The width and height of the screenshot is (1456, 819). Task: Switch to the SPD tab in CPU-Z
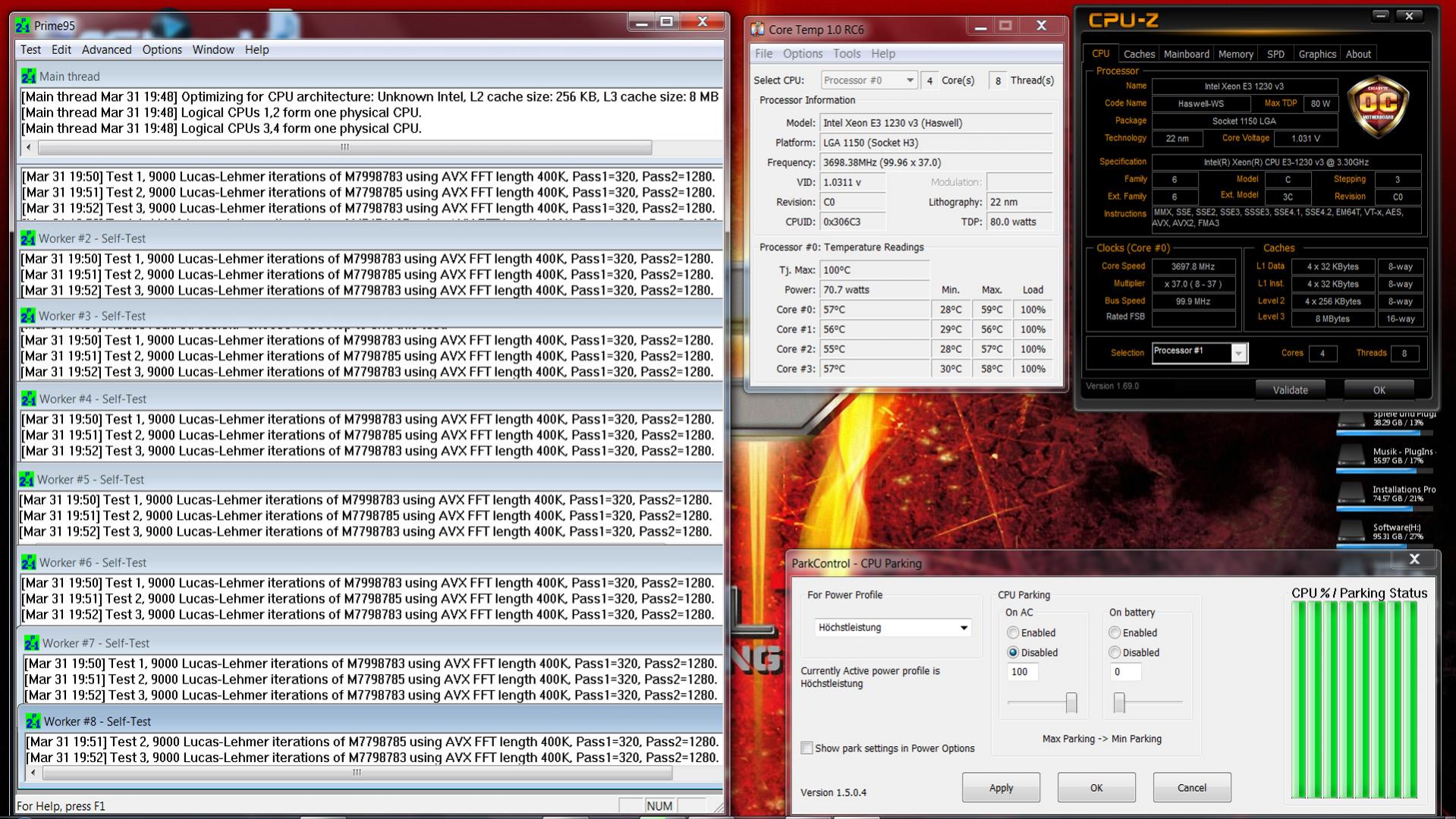coord(1275,54)
